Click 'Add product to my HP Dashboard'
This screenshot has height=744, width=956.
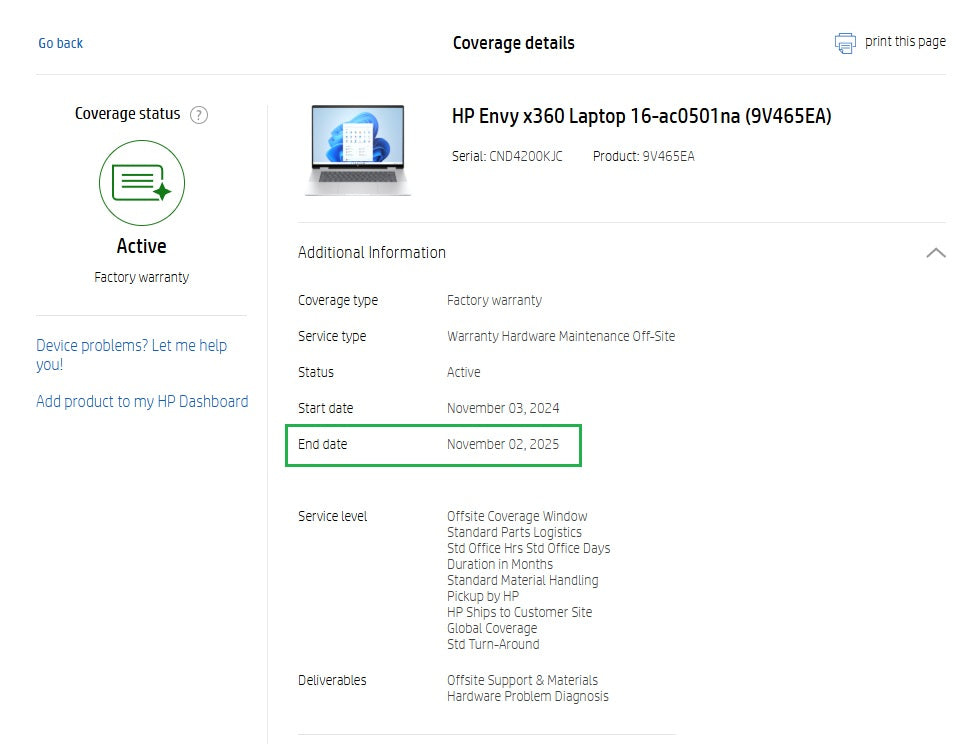tap(142, 401)
